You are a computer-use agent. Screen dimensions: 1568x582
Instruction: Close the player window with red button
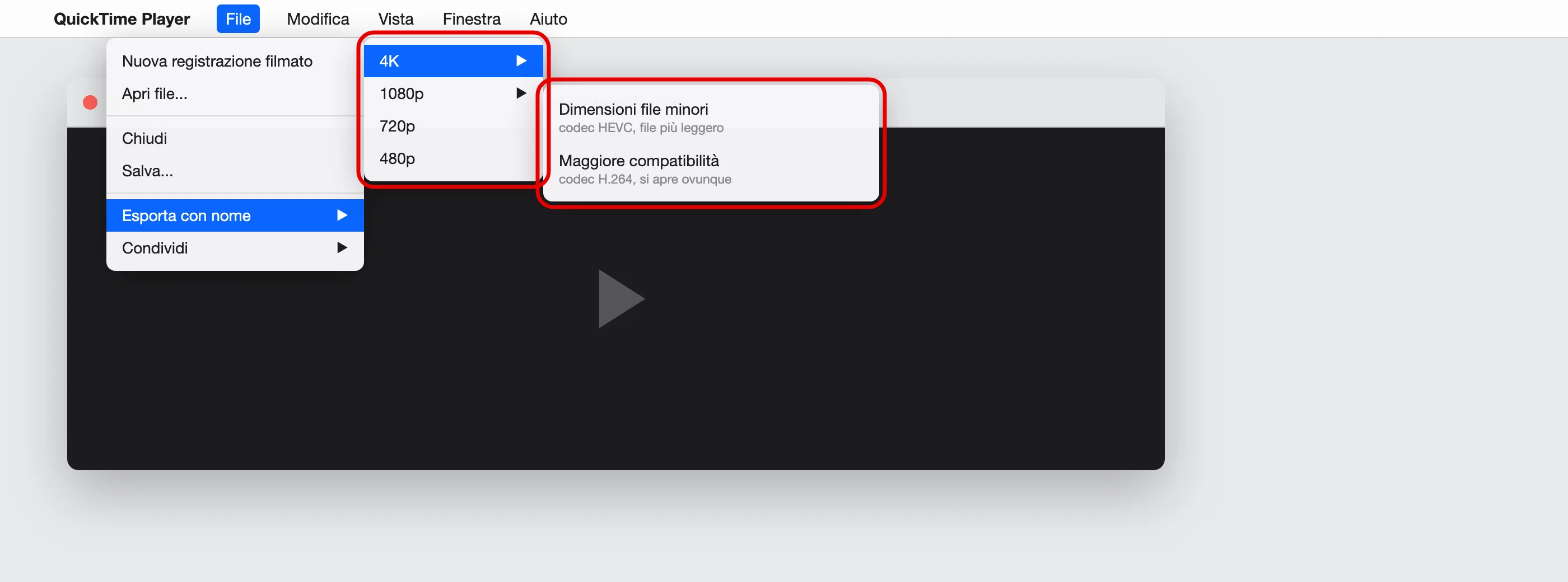90,102
